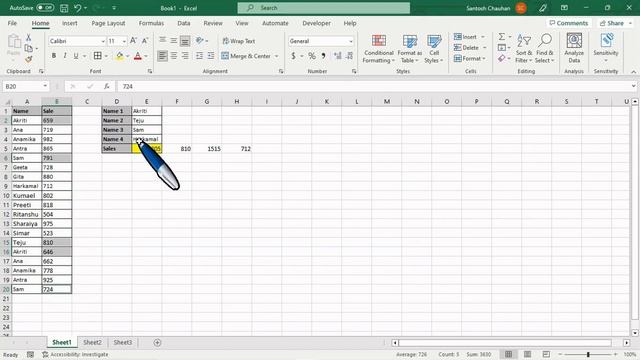Click the Insert Function fx icon

pos(107,86)
